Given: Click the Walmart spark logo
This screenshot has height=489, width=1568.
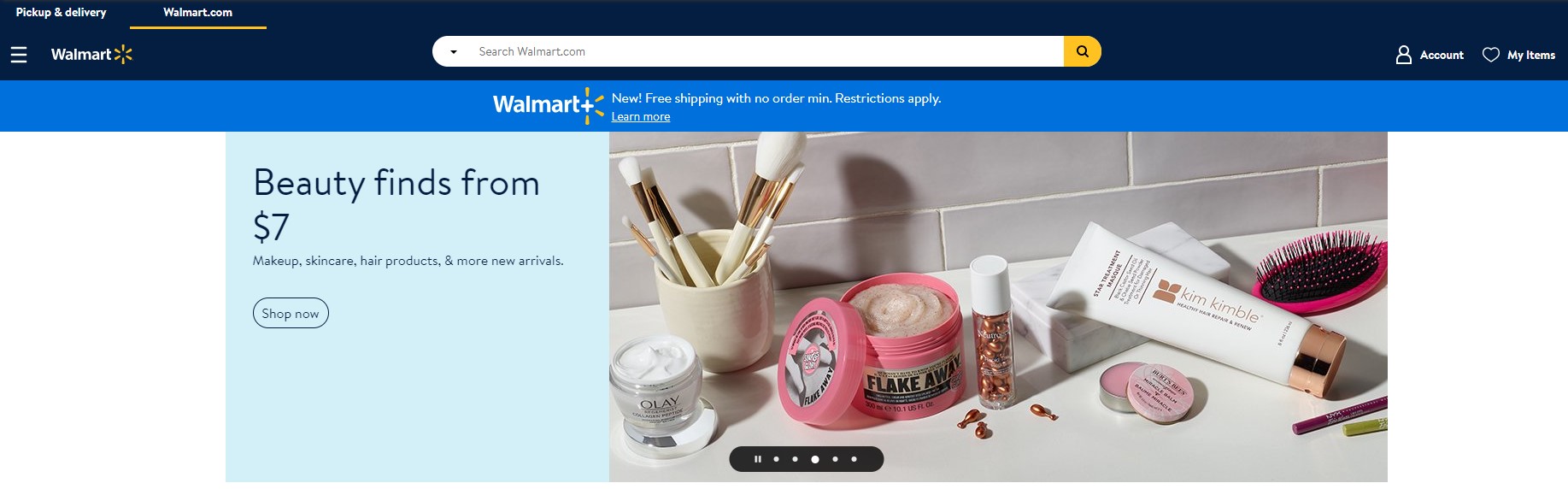Looking at the screenshot, I should [x=91, y=55].
